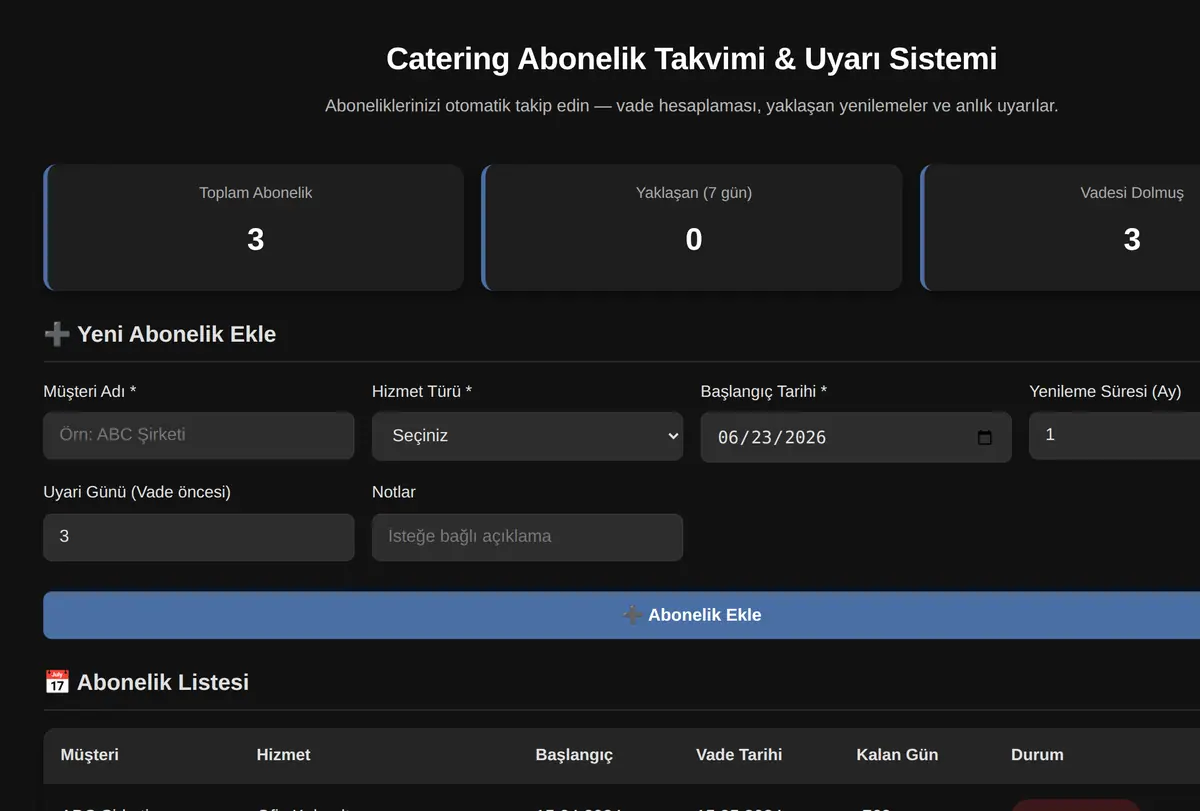Open the Hizmet Türü dropdown
The height and width of the screenshot is (811, 1200).
527,436
